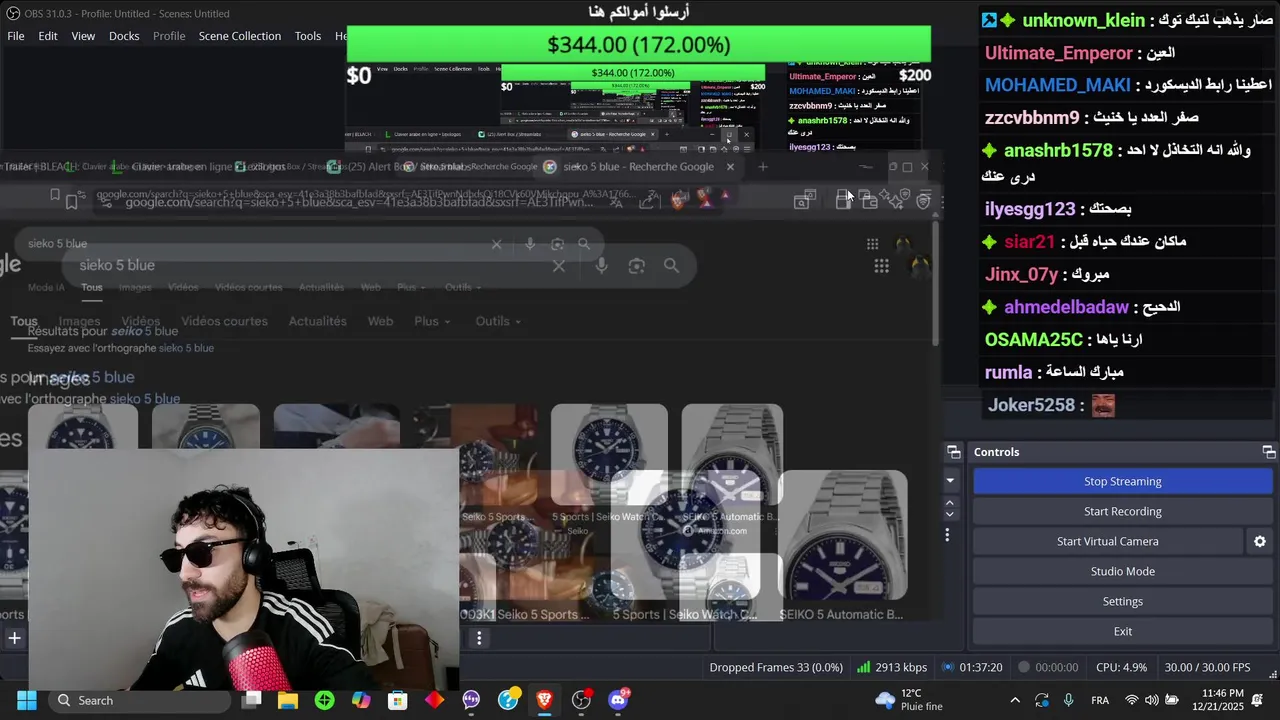Click the browser address bar URL

click(360, 202)
